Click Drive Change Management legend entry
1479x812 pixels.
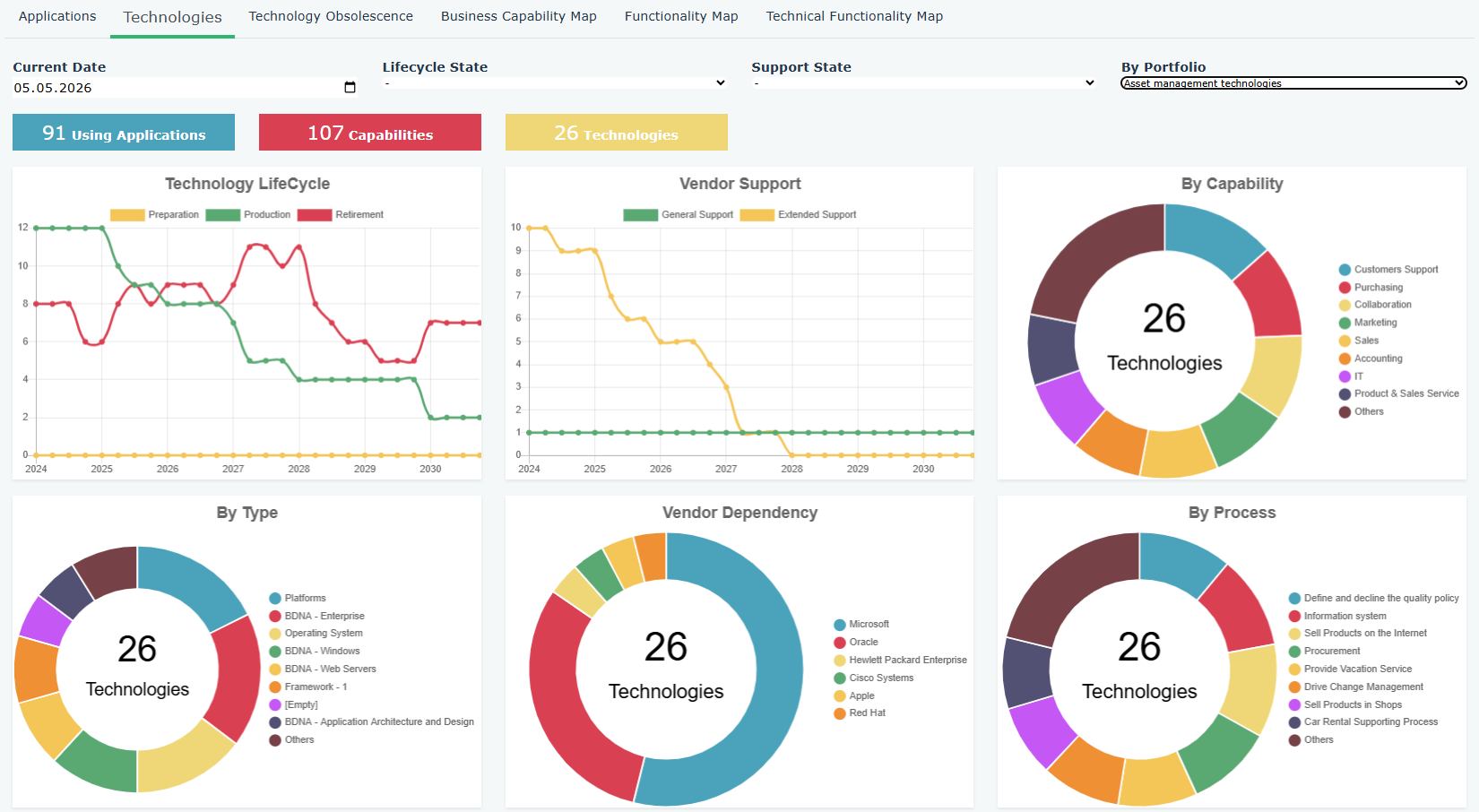1356,687
